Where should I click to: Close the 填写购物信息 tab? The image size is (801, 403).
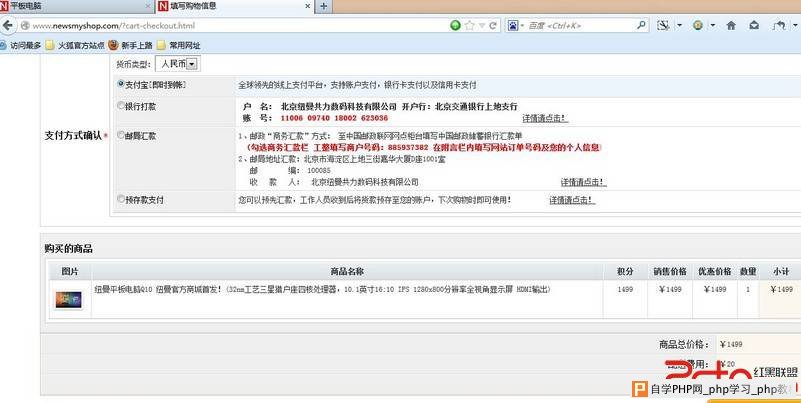click(x=308, y=6)
